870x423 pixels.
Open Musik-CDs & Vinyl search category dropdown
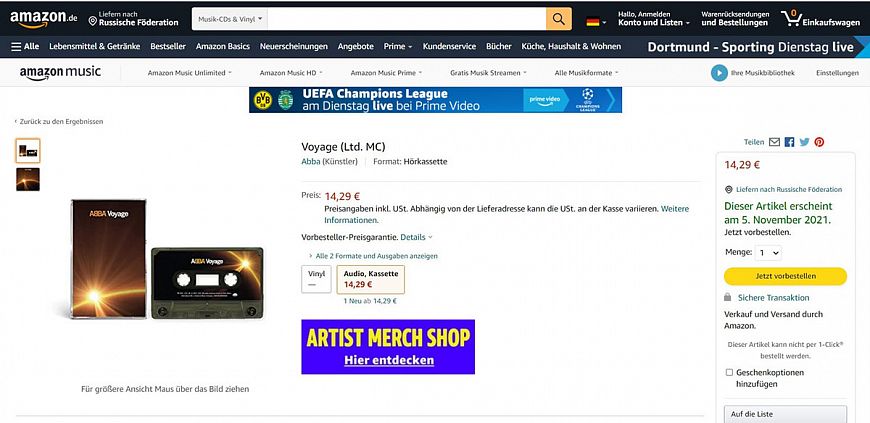[230, 19]
